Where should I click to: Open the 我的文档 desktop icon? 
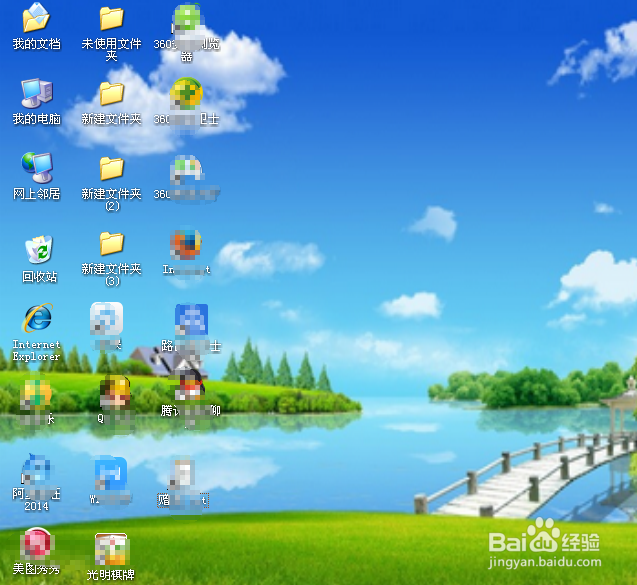36,26
